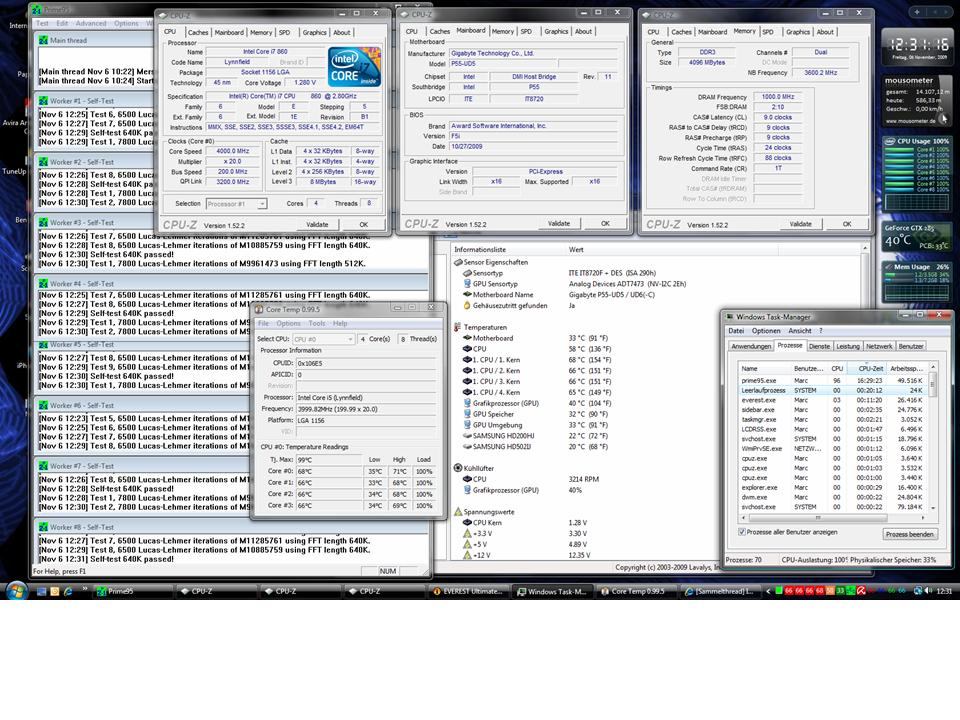Open Leistung tab in Task-Manager

pos(847,346)
